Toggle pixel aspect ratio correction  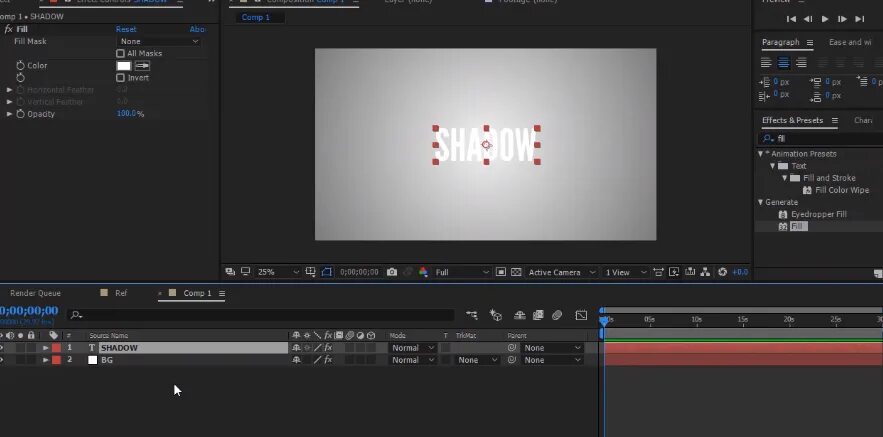click(658, 272)
